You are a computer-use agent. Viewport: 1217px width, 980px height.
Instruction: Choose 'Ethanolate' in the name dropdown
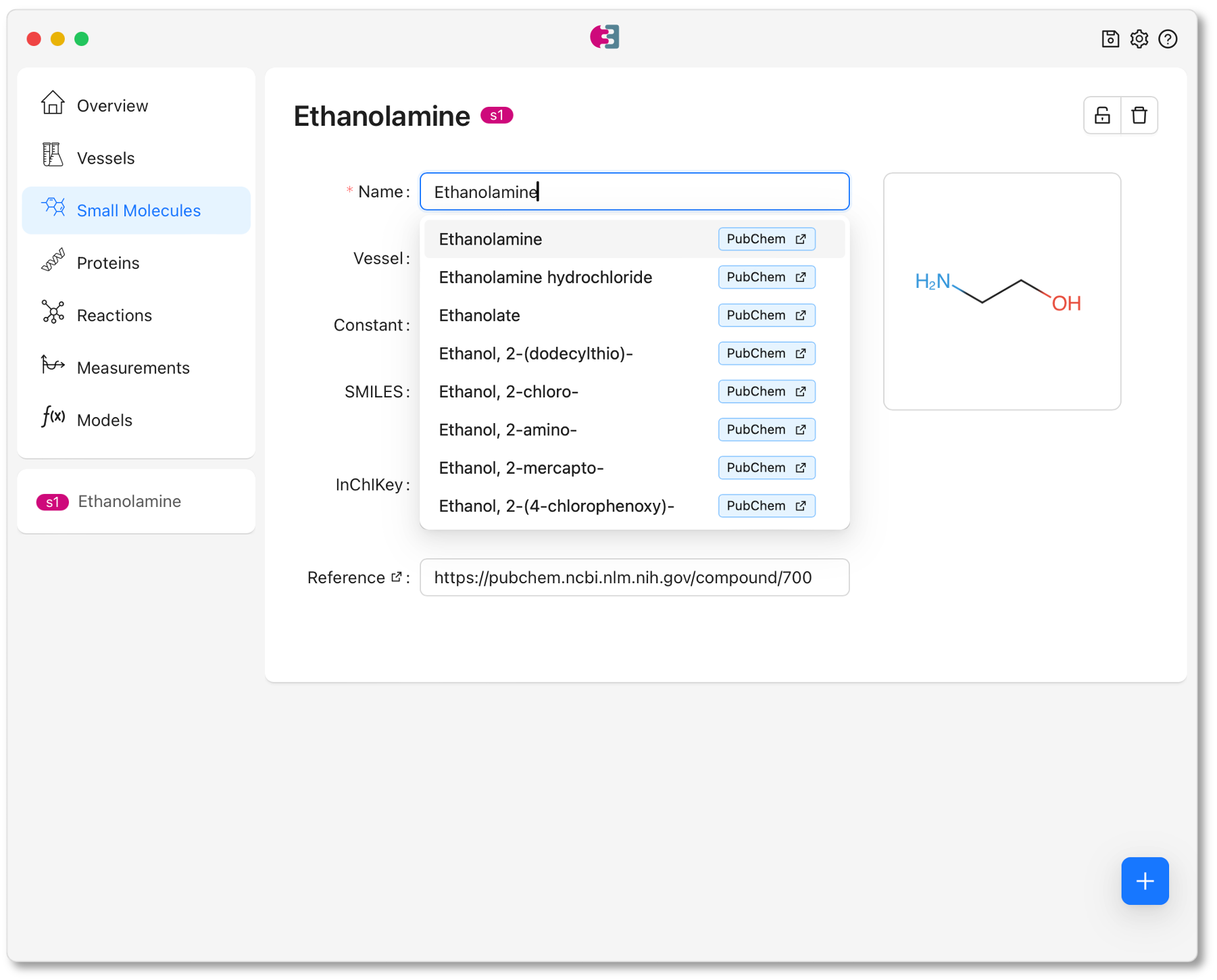click(479, 315)
